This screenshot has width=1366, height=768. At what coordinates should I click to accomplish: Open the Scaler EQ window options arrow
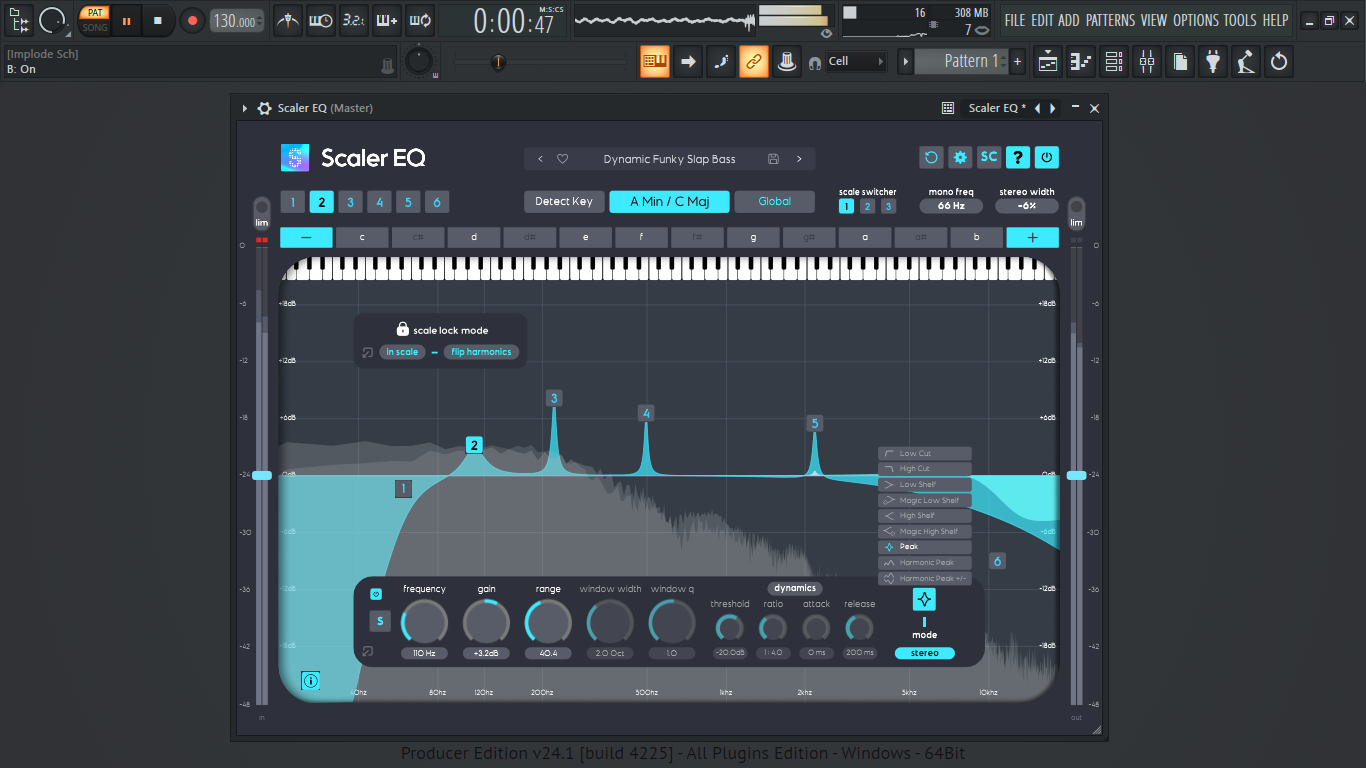click(245, 108)
